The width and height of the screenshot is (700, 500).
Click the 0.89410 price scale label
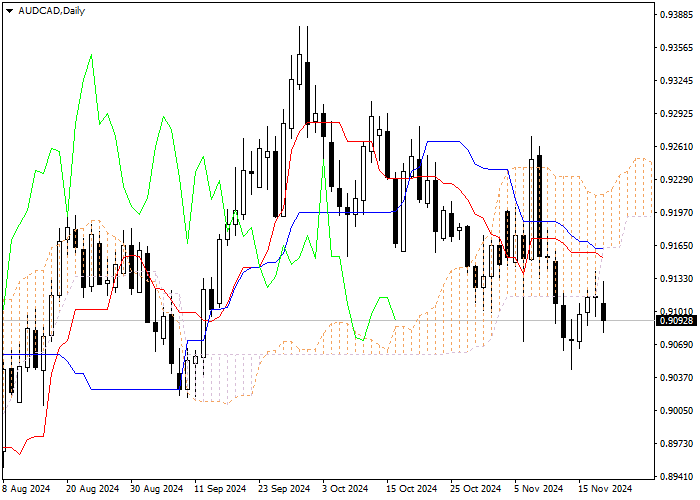[x=676, y=477]
